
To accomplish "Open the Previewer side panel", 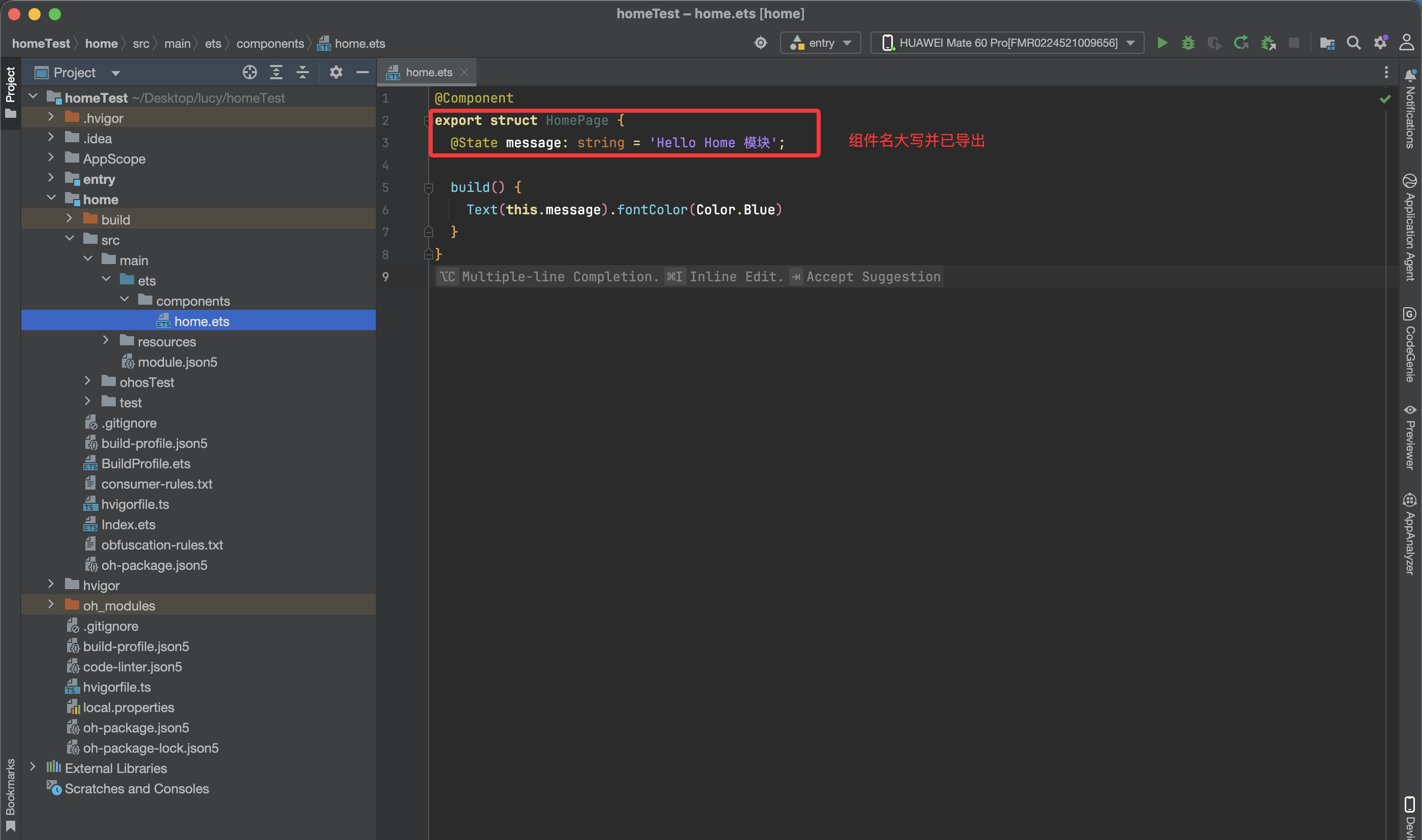I will [1409, 437].
